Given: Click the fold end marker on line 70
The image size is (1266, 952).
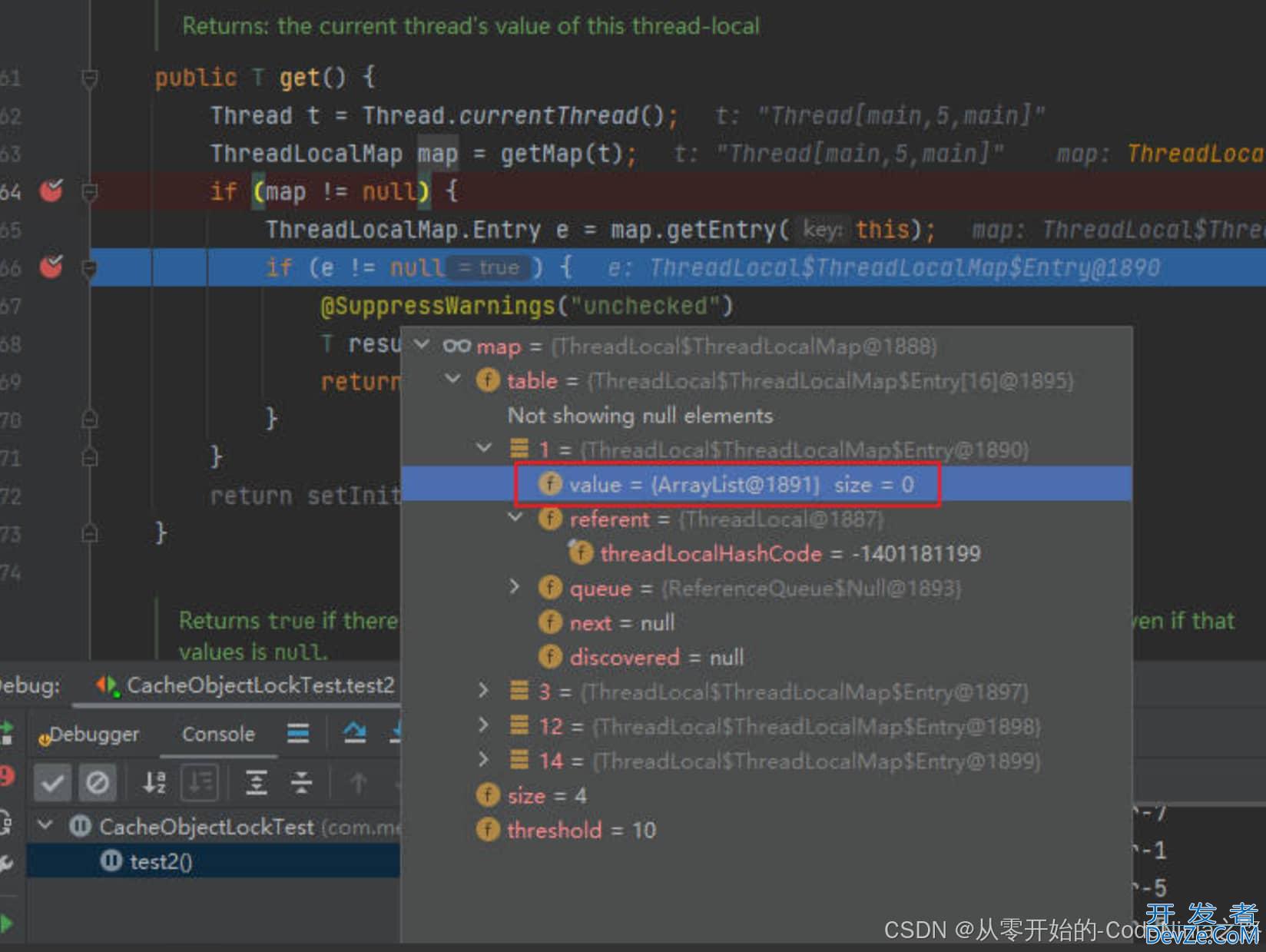Looking at the screenshot, I should pos(90,420).
